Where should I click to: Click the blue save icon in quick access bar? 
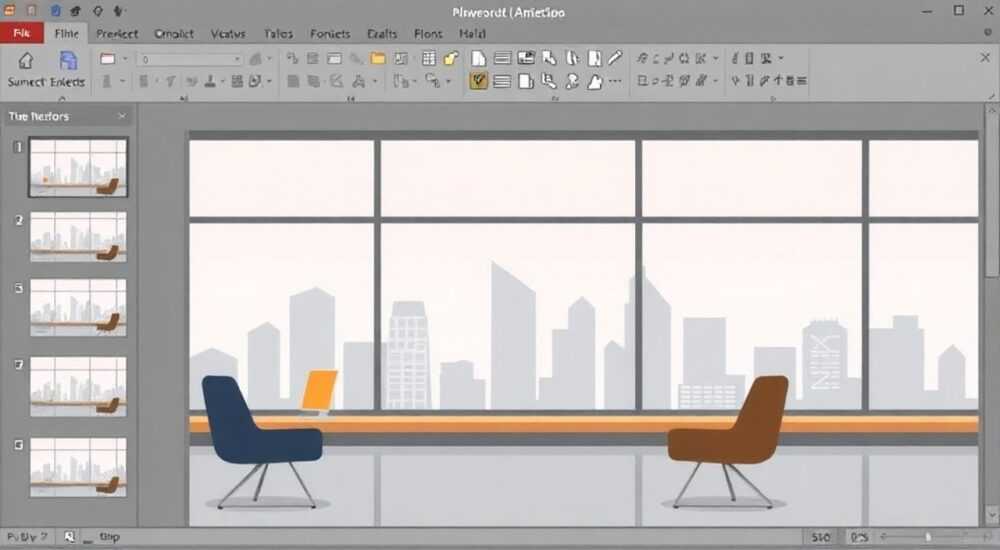pyautogui.click(x=55, y=11)
